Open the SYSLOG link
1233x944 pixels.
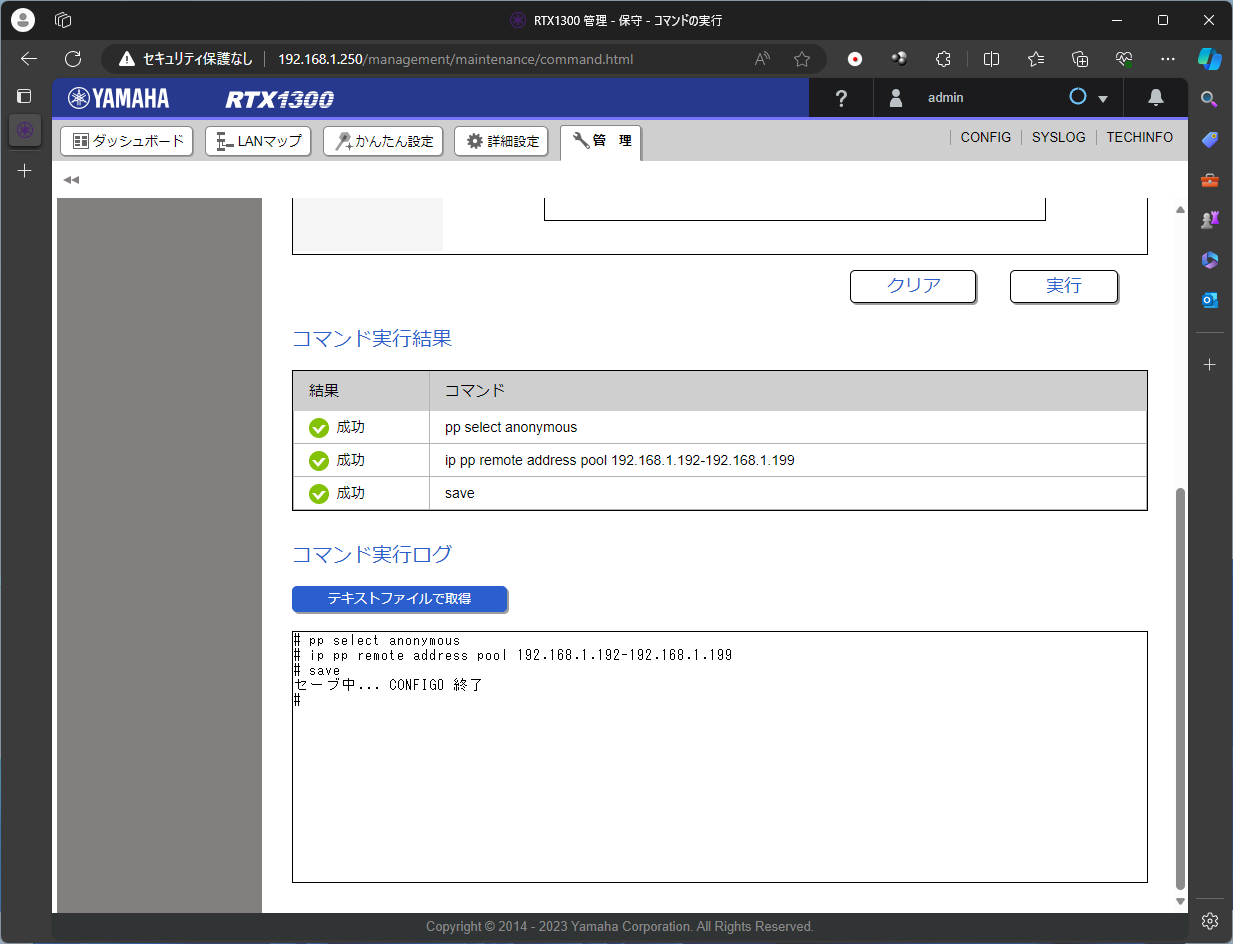[x=1058, y=137]
